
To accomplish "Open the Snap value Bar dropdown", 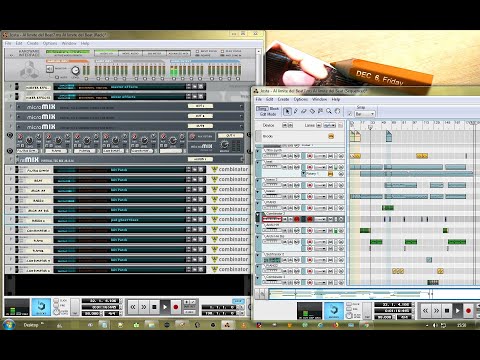I will [365, 114].
